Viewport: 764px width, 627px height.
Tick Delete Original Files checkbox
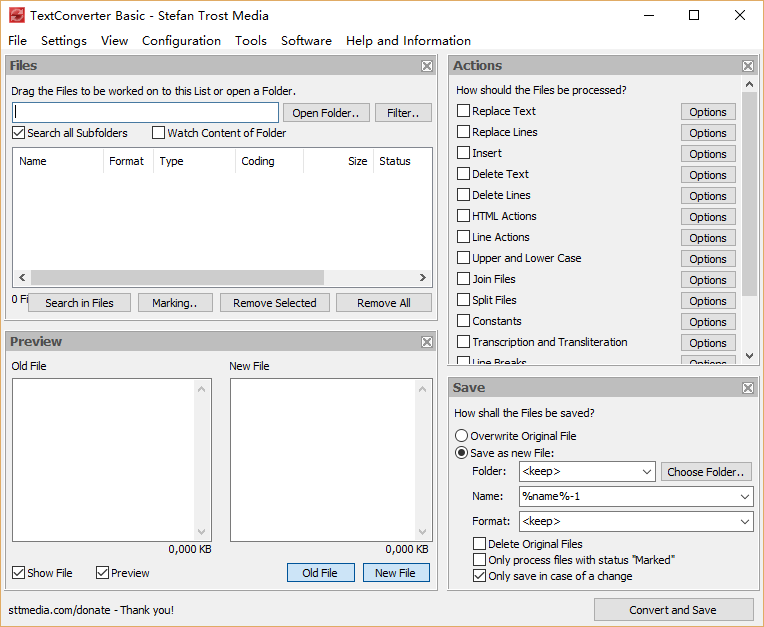(x=479, y=543)
